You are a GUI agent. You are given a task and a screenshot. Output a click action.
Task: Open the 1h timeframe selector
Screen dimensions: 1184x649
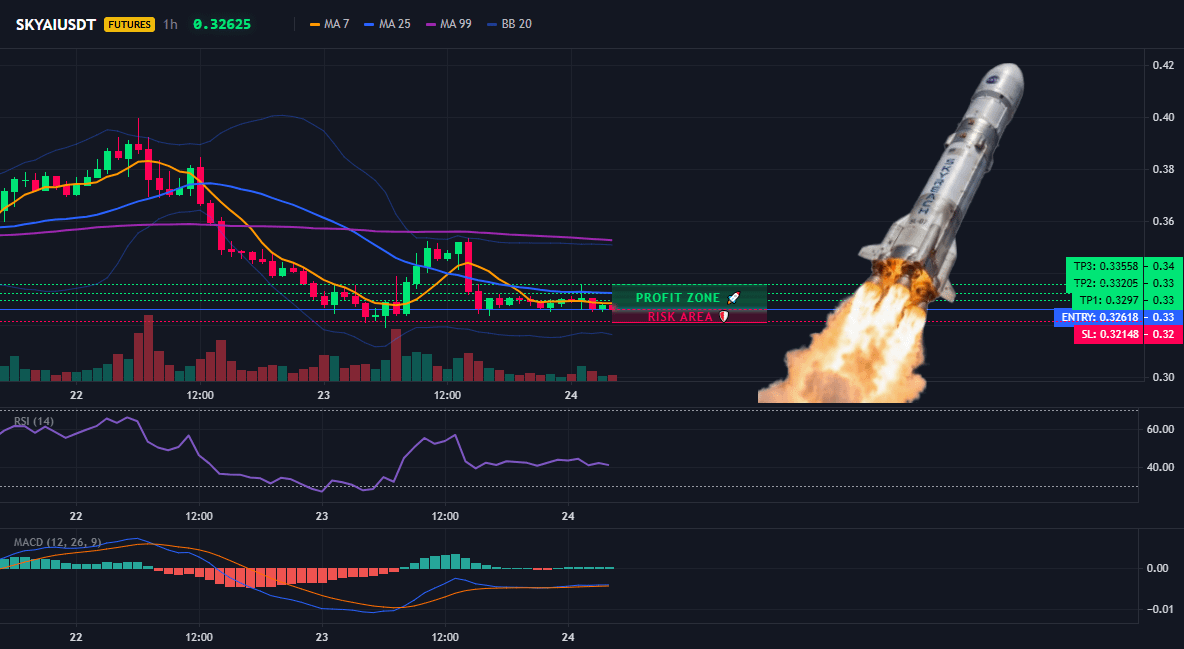171,24
